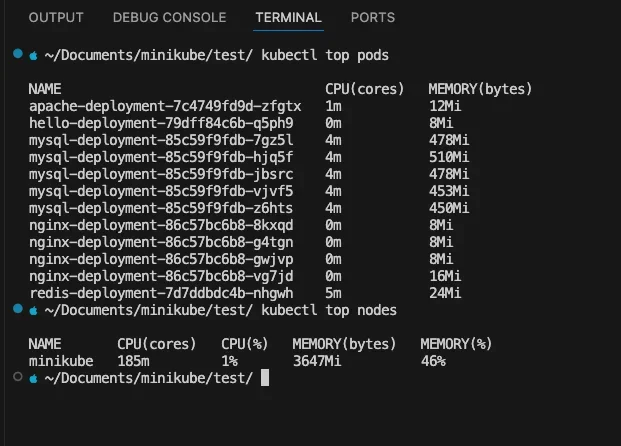
Task: Select the TERMINAL tab
Action: tap(288, 17)
